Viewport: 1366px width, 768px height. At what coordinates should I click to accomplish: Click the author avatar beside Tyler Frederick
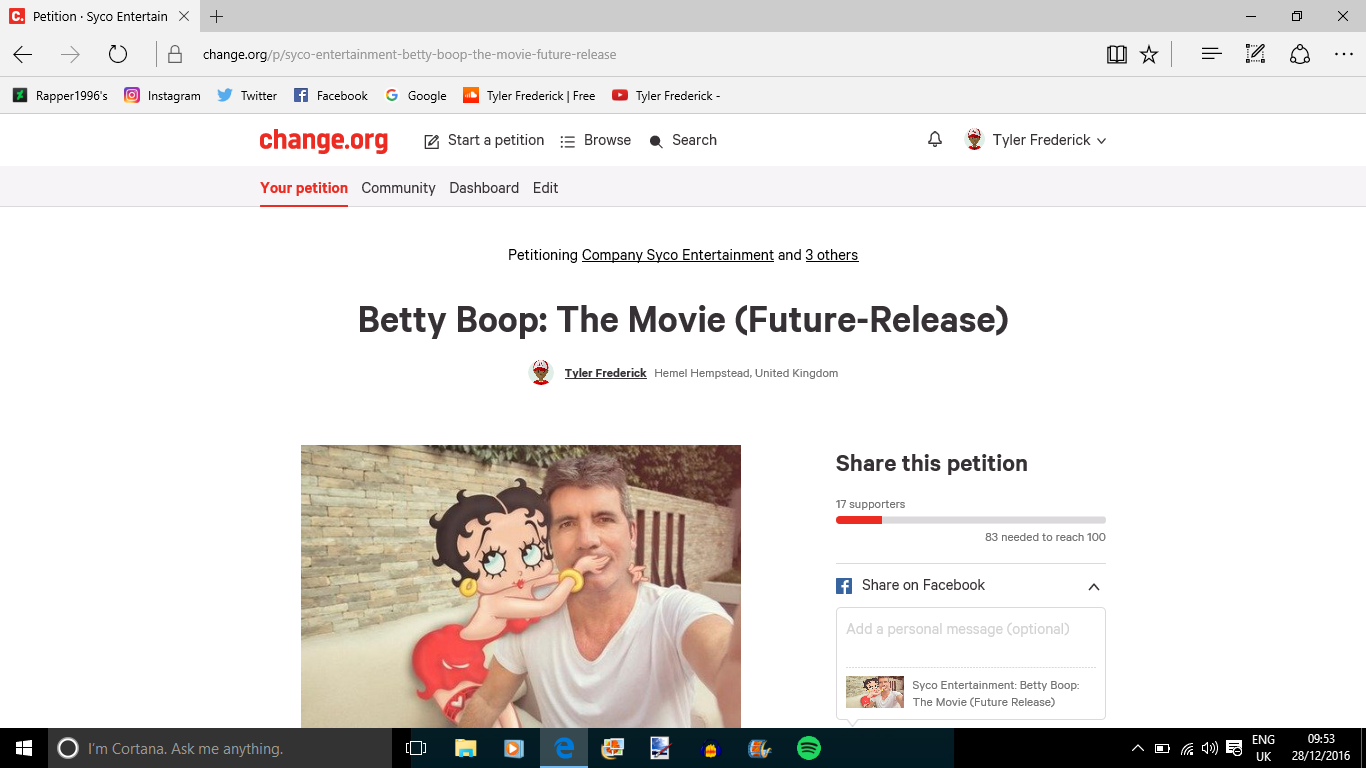point(541,373)
